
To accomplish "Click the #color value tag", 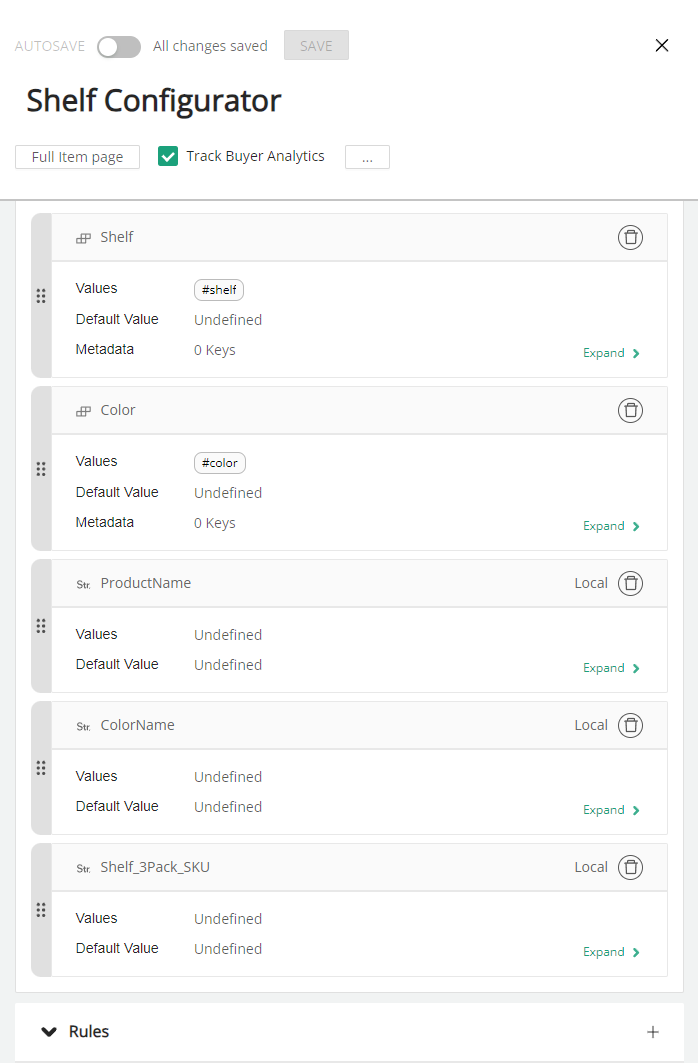I will 220,463.
